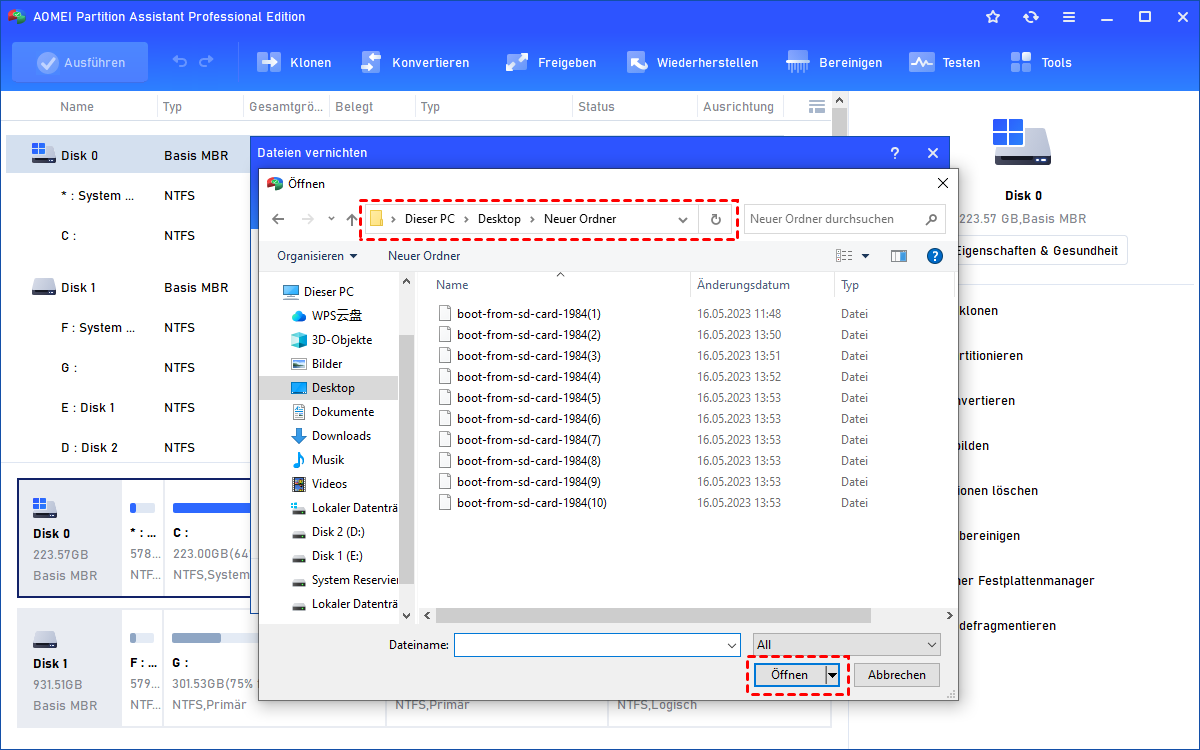
Task: Open the Organisieren dropdown menu
Action: click(317, 256)
